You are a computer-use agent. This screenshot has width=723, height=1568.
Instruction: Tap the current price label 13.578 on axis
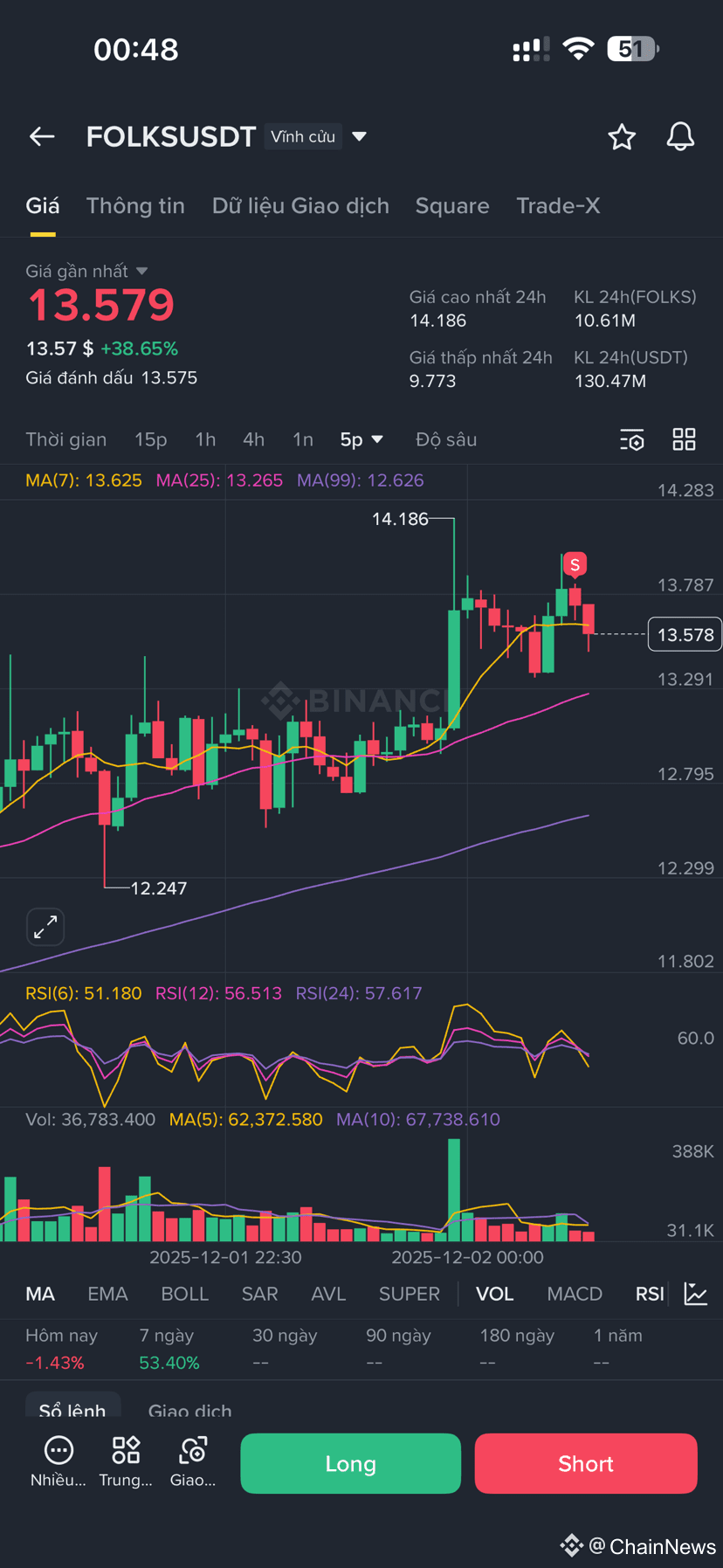tap(685, 634)
